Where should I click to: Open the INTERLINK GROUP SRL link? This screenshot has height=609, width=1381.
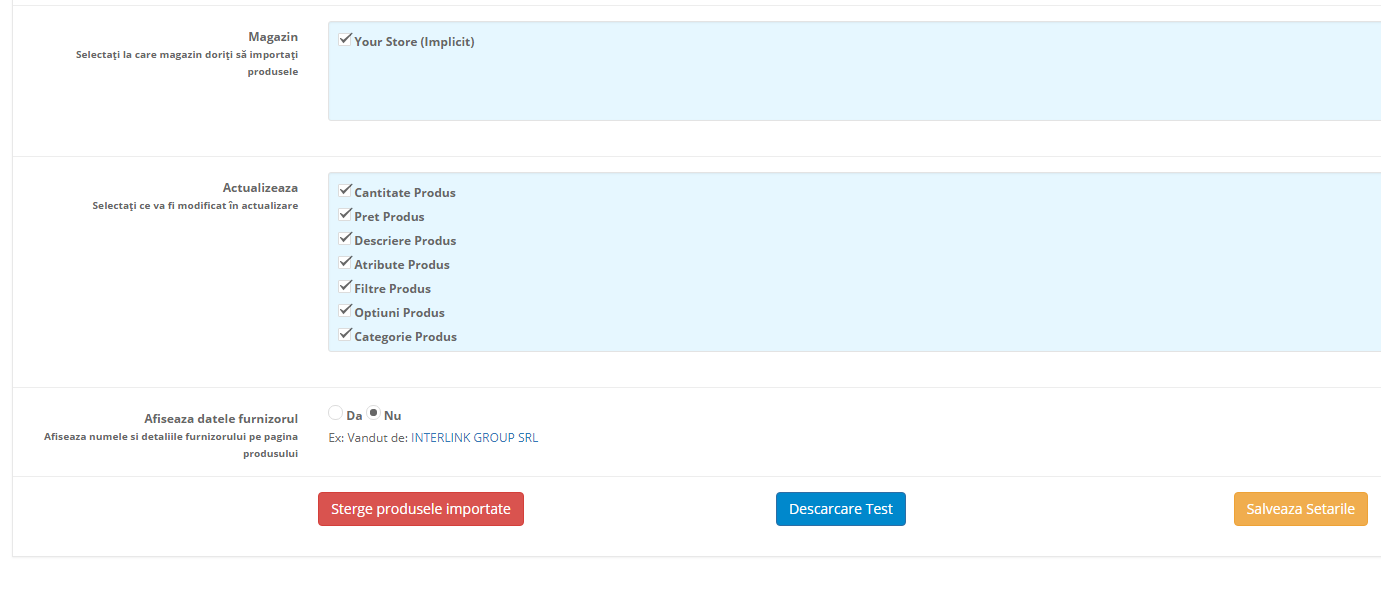coord(474,437)
